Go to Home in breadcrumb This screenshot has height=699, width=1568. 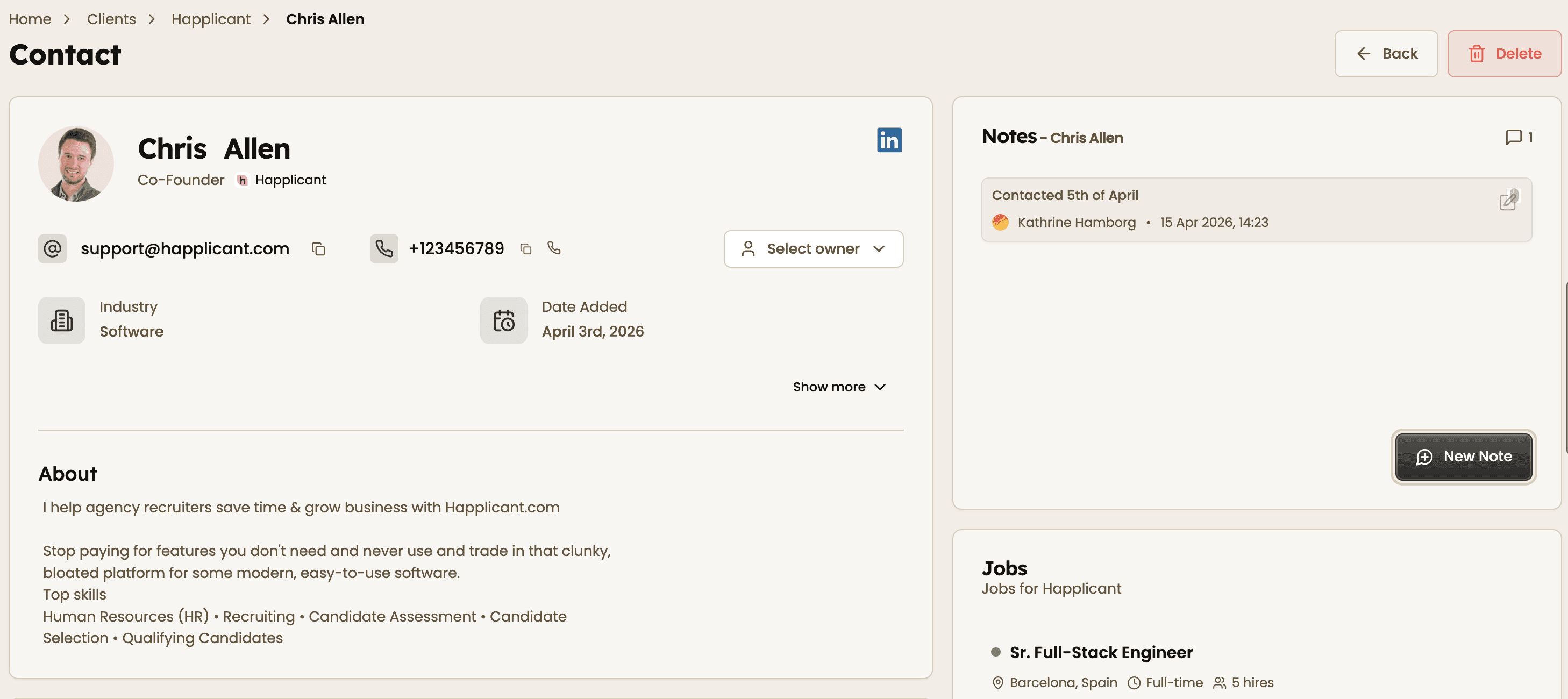(x=30, y=19)
